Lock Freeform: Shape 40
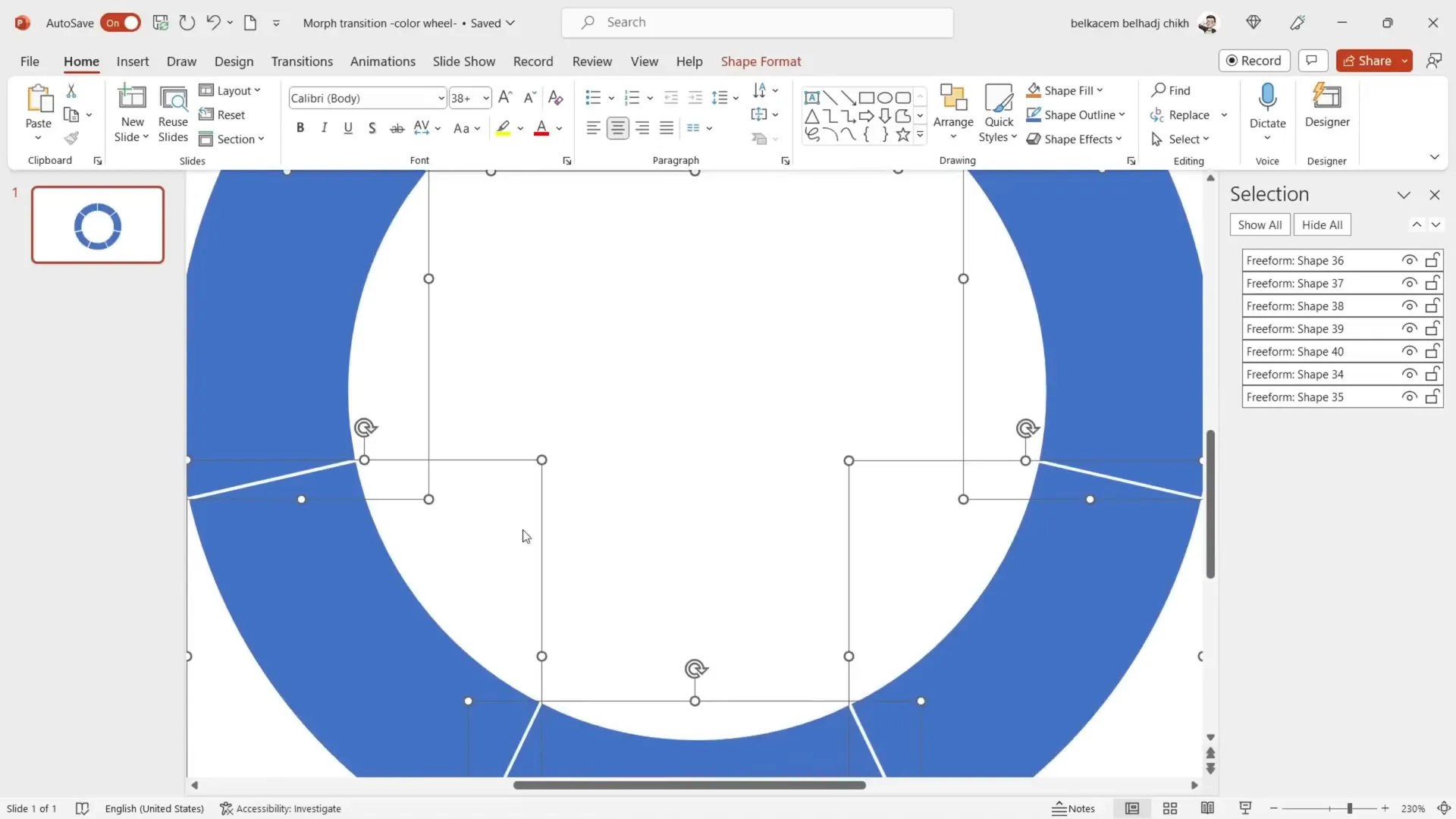The width and height of the screenshot is (1456, 819). coord(1432,351)
